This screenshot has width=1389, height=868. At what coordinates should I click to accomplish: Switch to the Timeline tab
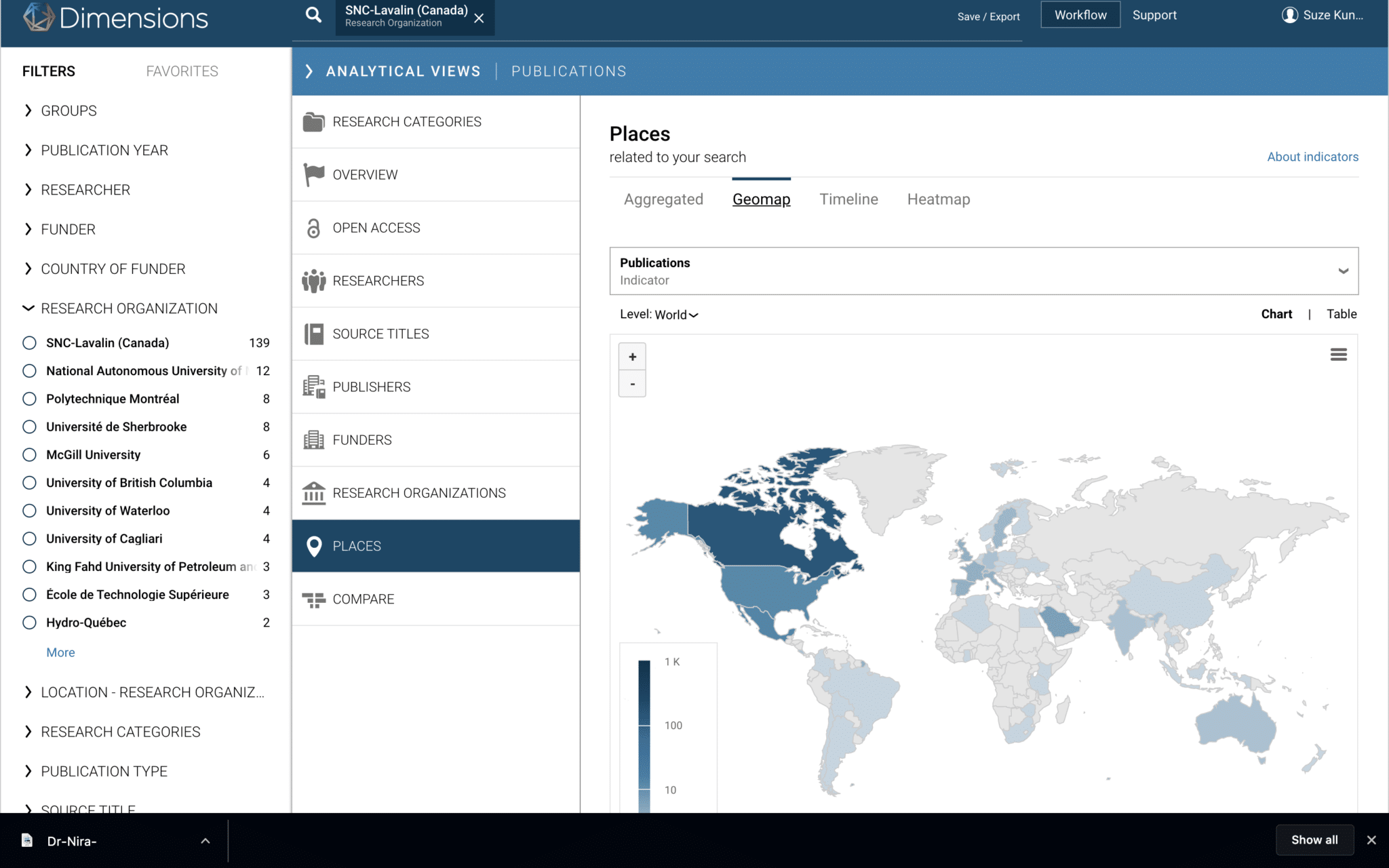click(x=848, y=199)
